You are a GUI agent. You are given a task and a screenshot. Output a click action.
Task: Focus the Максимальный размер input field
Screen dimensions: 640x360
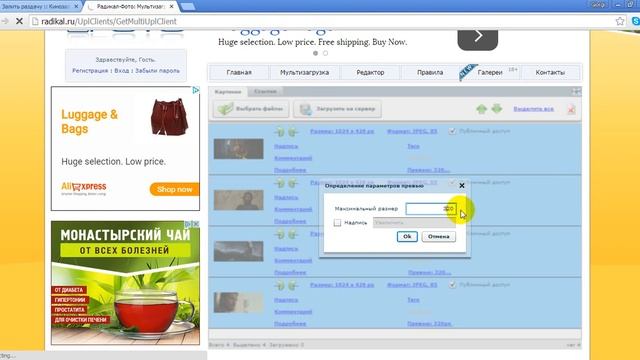pos(430,209)
